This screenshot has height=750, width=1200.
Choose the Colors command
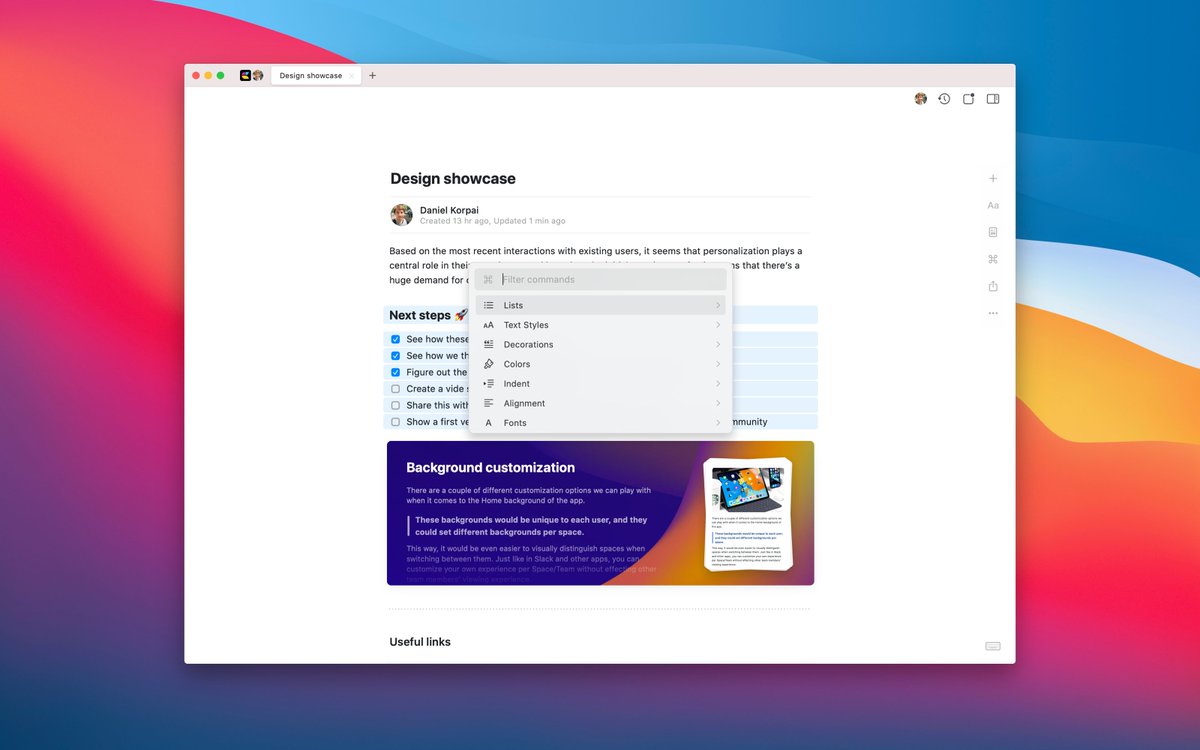(x=601, y=364)
